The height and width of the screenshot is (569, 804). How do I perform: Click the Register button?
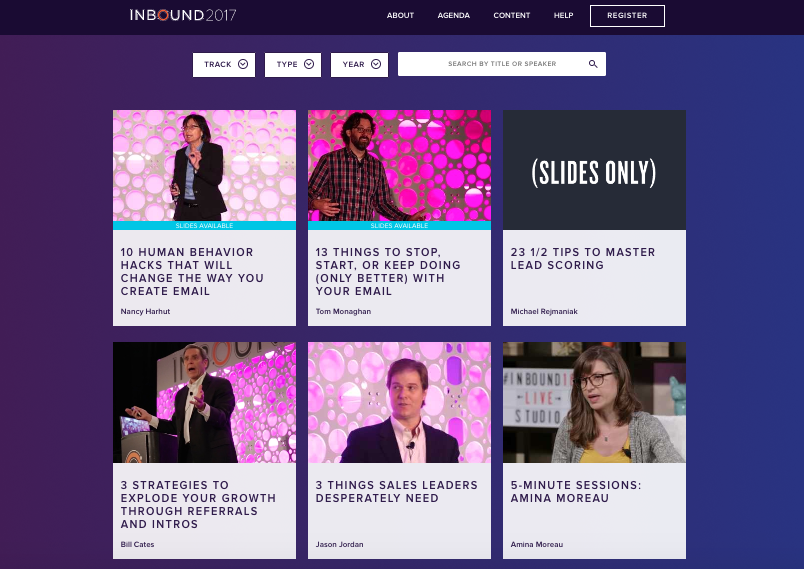[627, 16]
